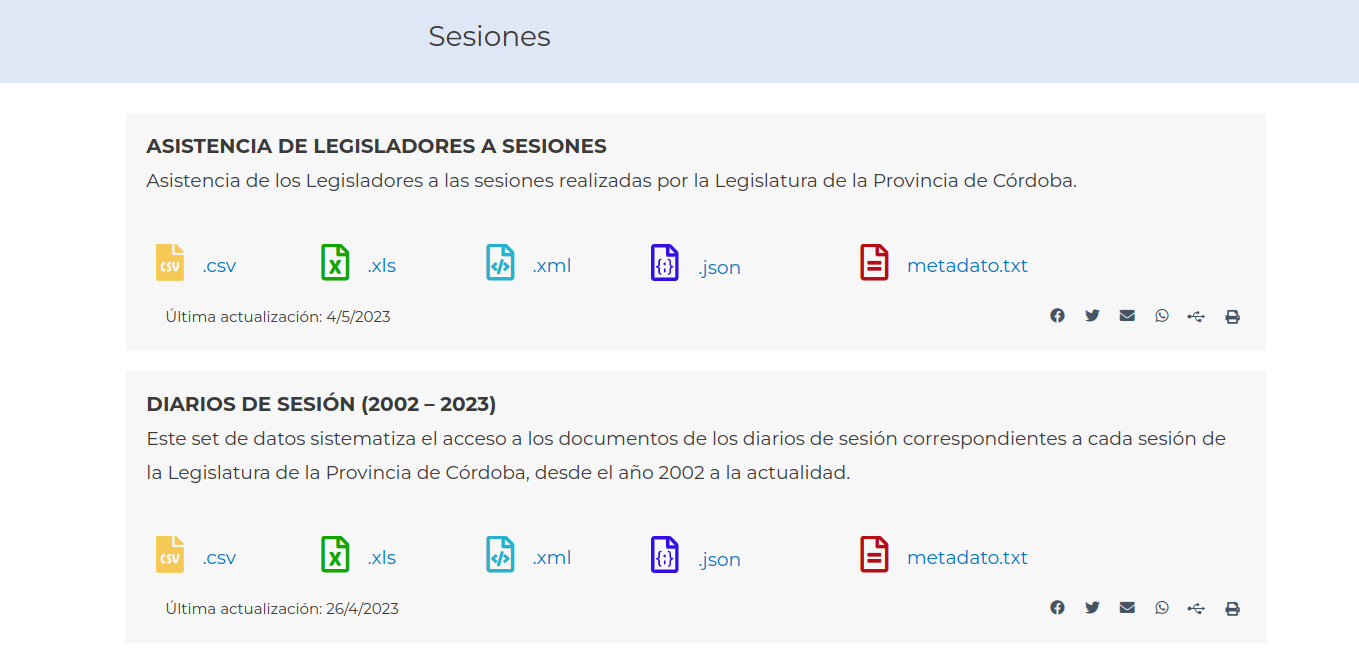Viewport: 1359px width, 653px height.
Task: Share the Asistencia dataset on Twitter
Action: 1092,316
